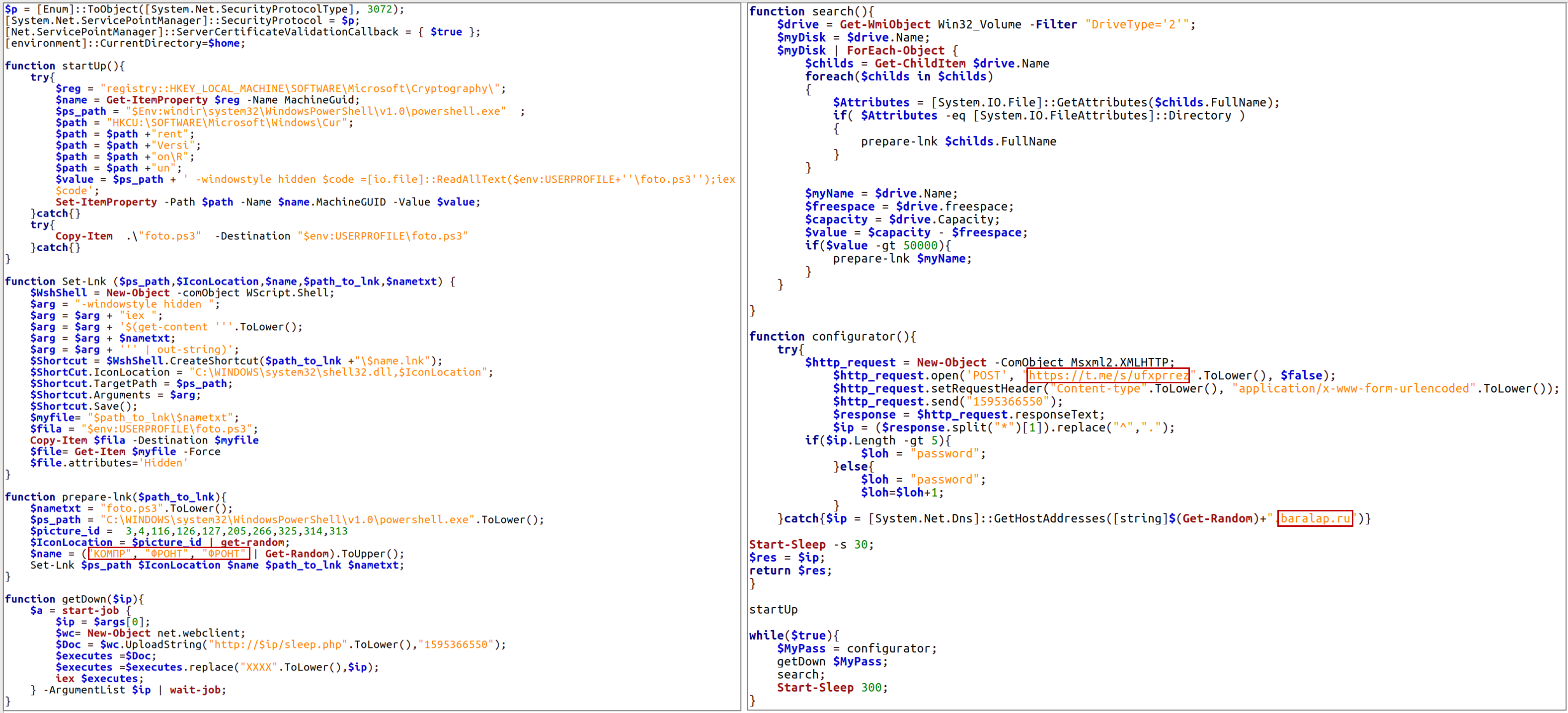1568x713 pixels.
Task: Click '$childs = Get-ChildItem $drive.Name'
Action: 927,63
